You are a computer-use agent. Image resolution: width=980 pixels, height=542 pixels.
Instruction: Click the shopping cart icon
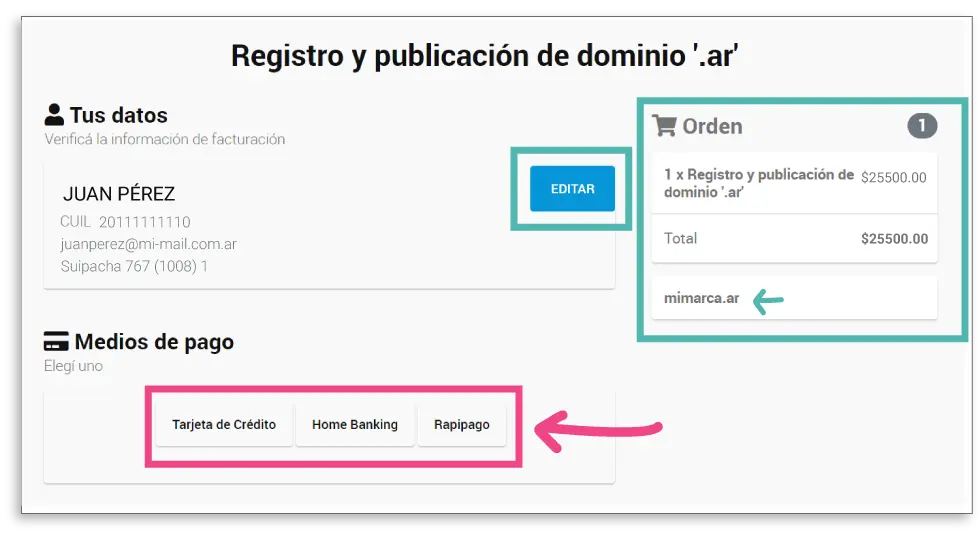[664, 126]
